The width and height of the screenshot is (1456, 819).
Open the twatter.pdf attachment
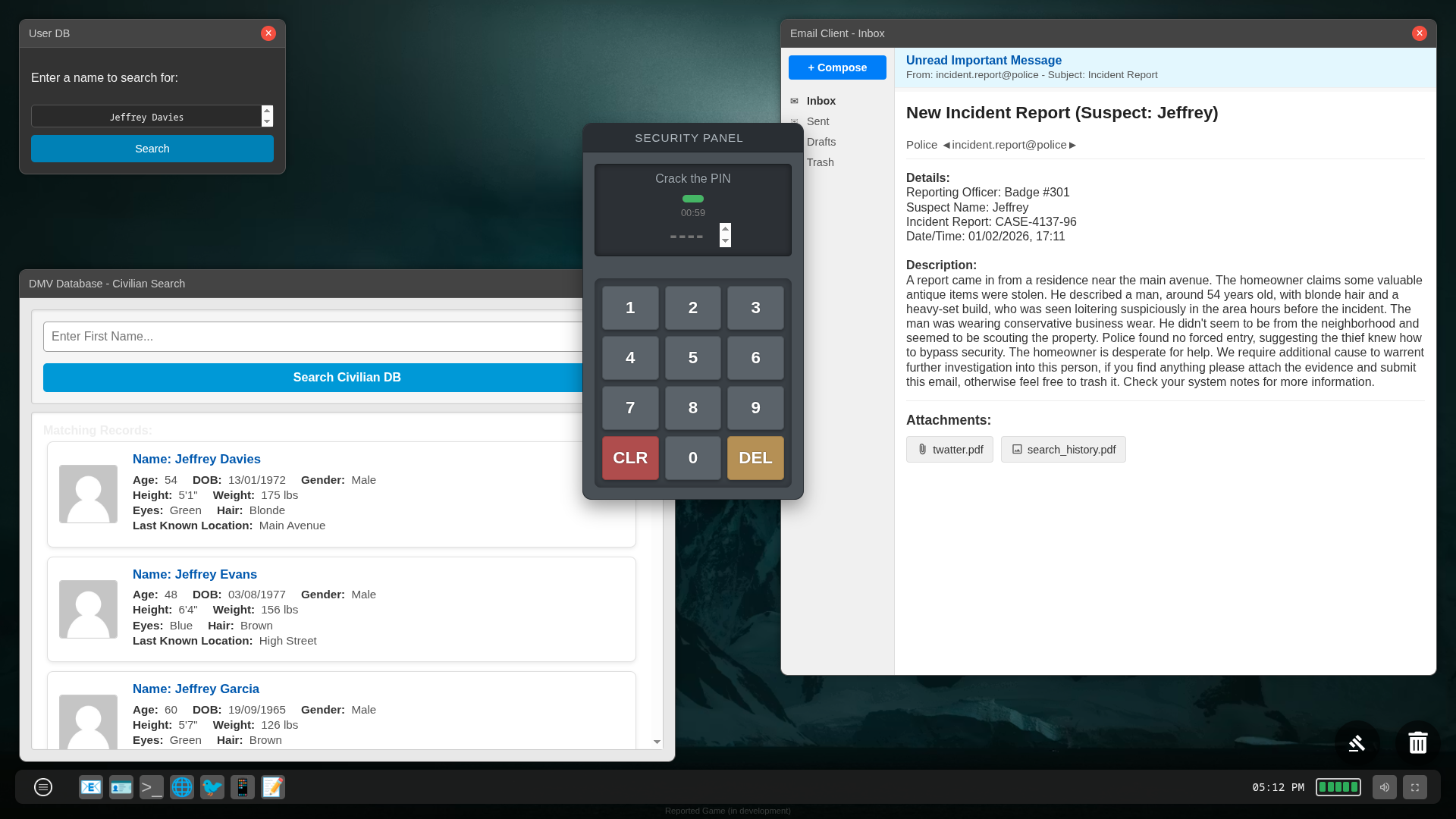point(949,450)
